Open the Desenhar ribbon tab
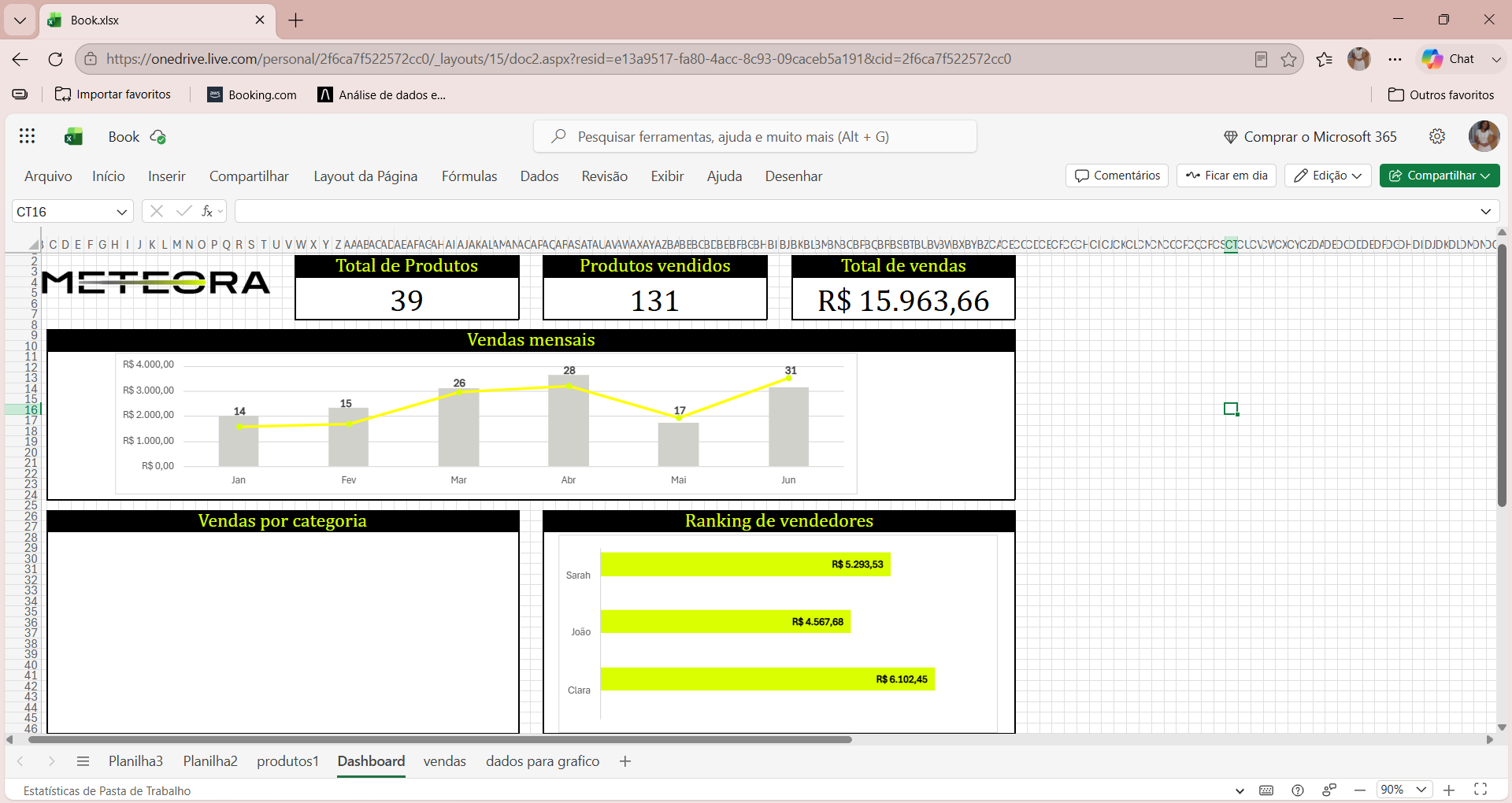The image size is (1512, 803). click(x=794, y=176)
